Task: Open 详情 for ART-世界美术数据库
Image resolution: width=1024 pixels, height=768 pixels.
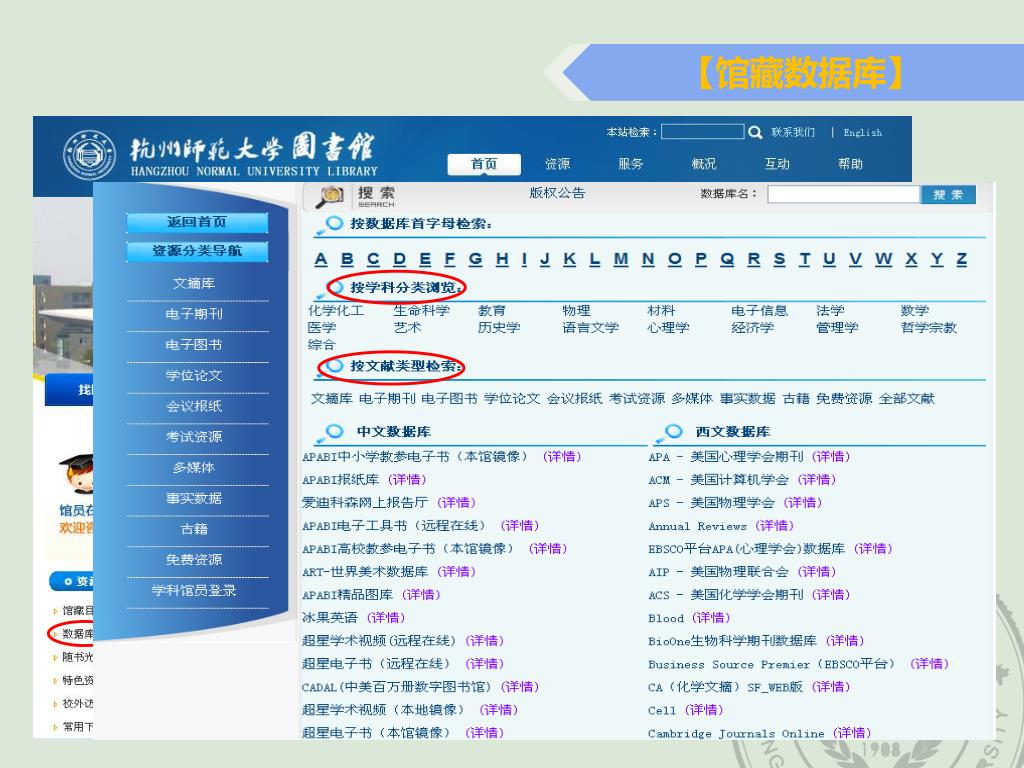Action: (457, 572)
